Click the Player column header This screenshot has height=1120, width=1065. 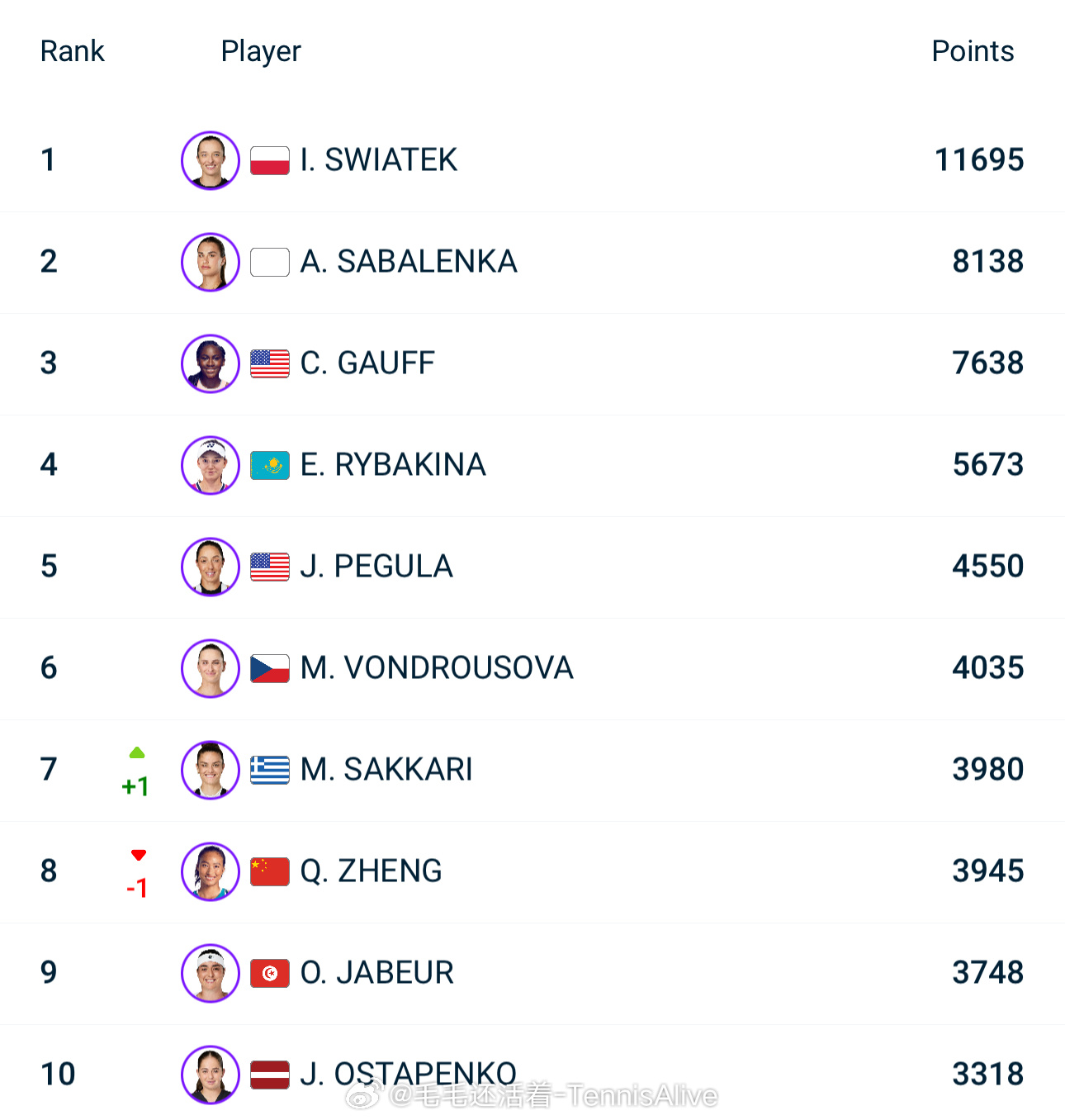click(261, 51)
